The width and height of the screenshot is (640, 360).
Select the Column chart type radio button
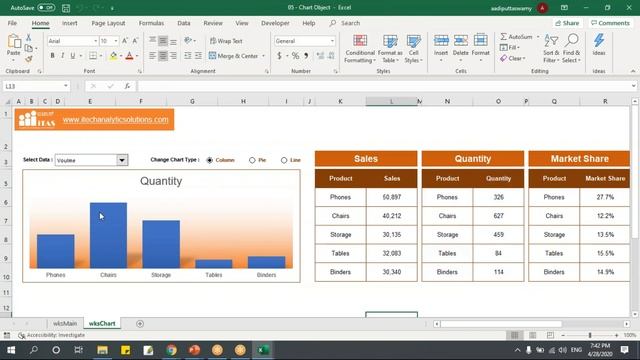tap(210, 160)
